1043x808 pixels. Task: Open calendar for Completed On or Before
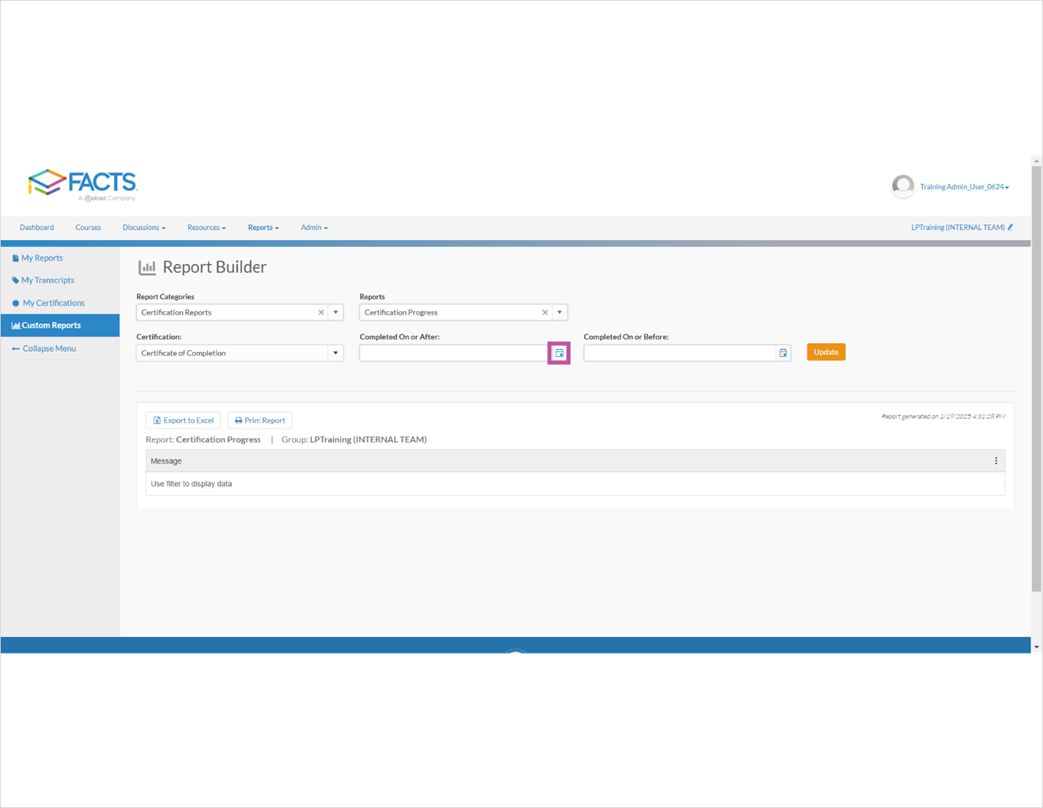[783, 353]
